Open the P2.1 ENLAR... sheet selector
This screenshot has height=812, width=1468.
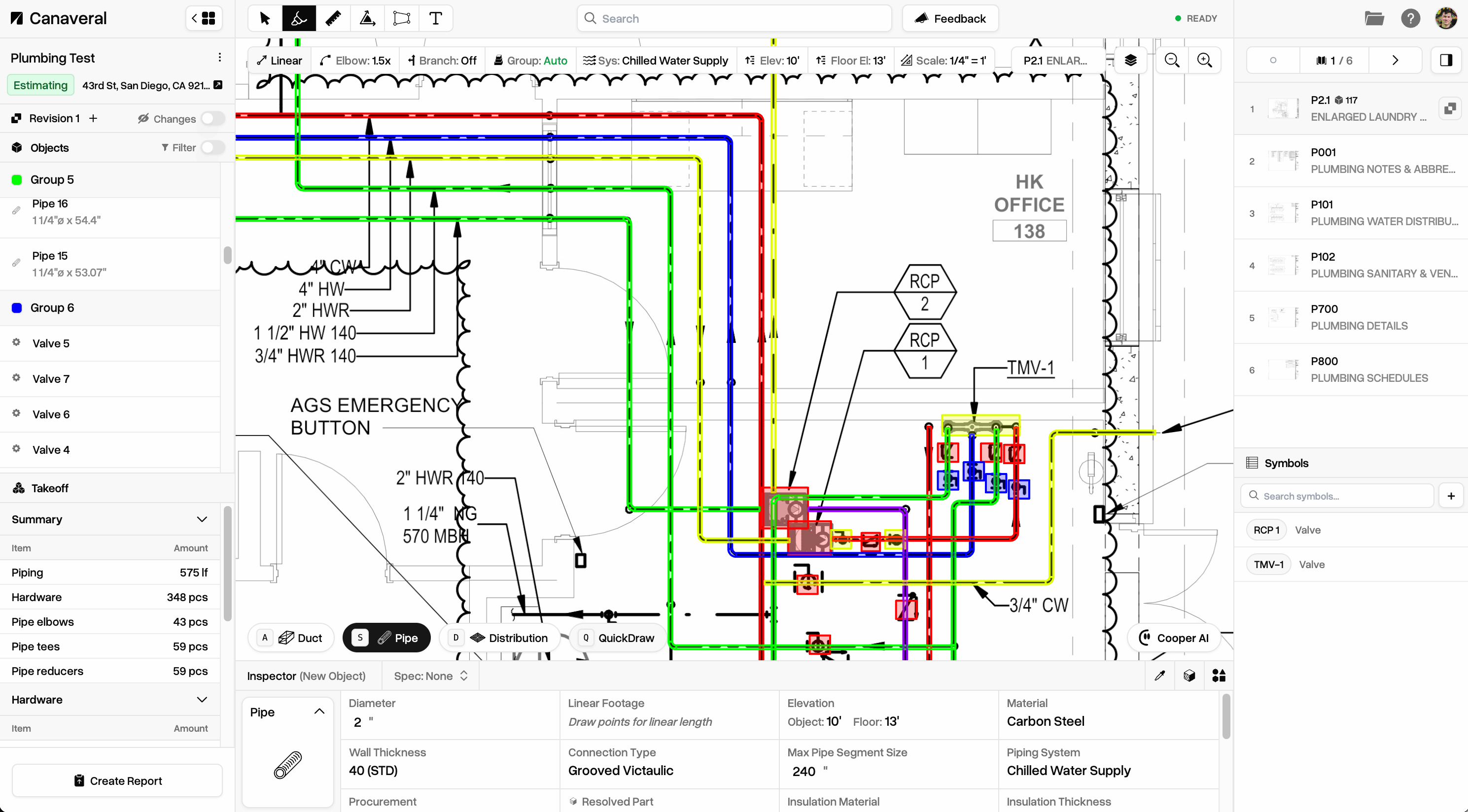tap(1055, 61)
